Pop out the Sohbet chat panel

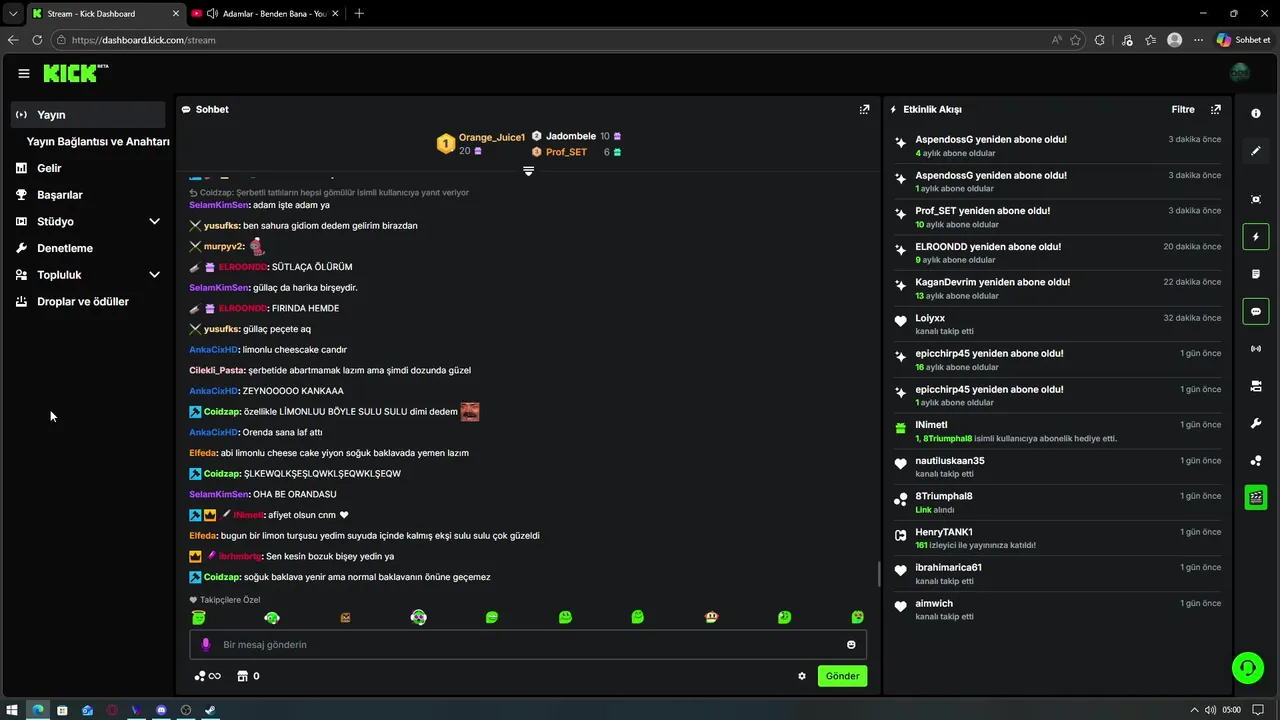[864, 109]
